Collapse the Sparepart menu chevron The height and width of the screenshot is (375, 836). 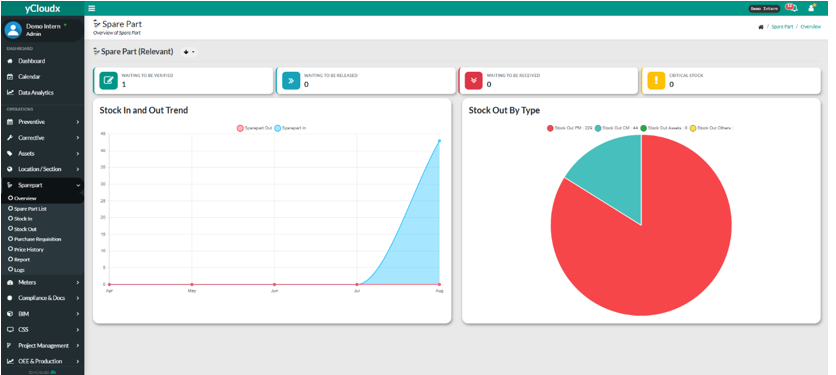[x=78, y=185]
